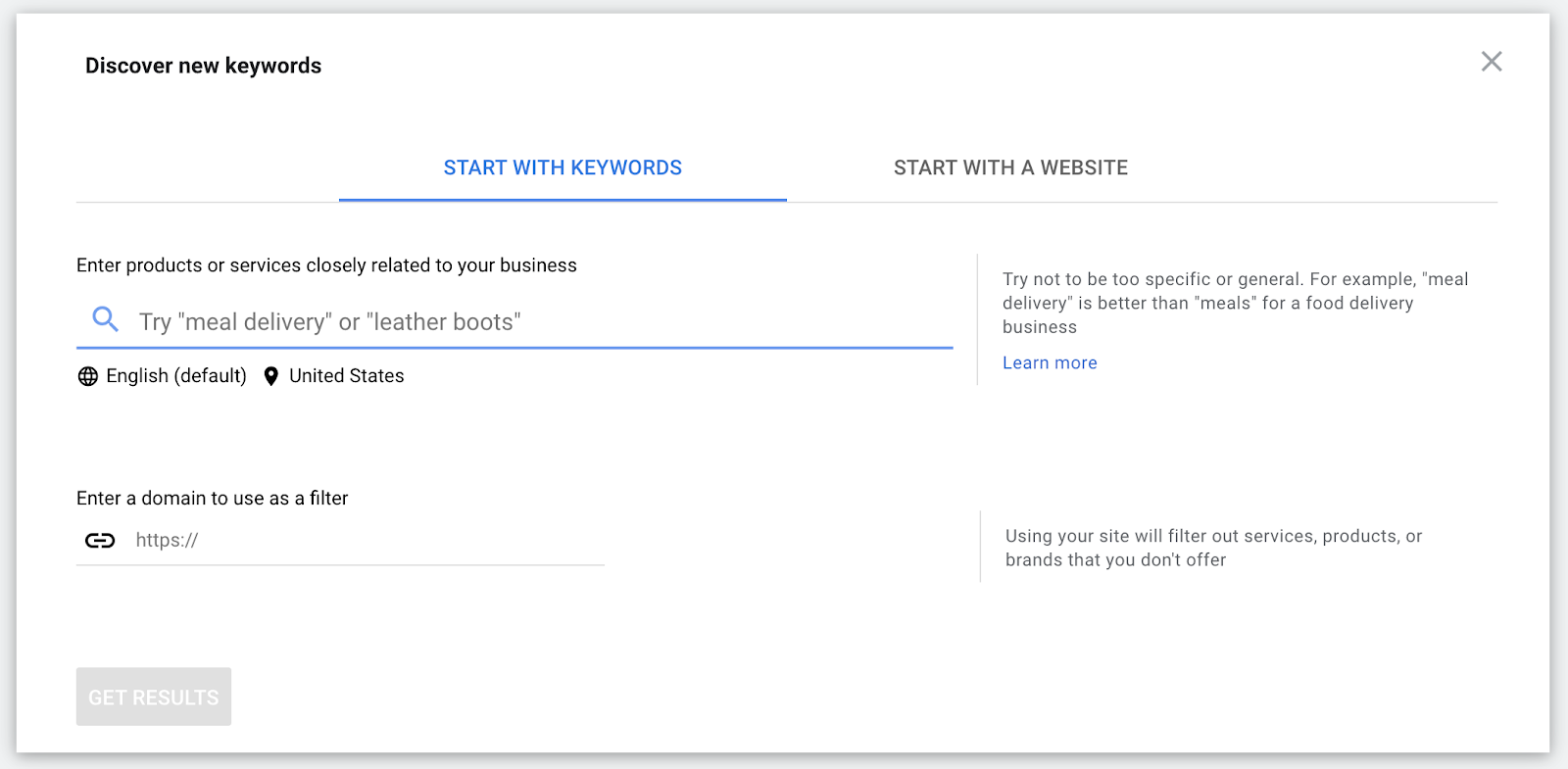This screenshot has height=769, width=1568.
Task: Open the Learn more link
Action: 1050,362
